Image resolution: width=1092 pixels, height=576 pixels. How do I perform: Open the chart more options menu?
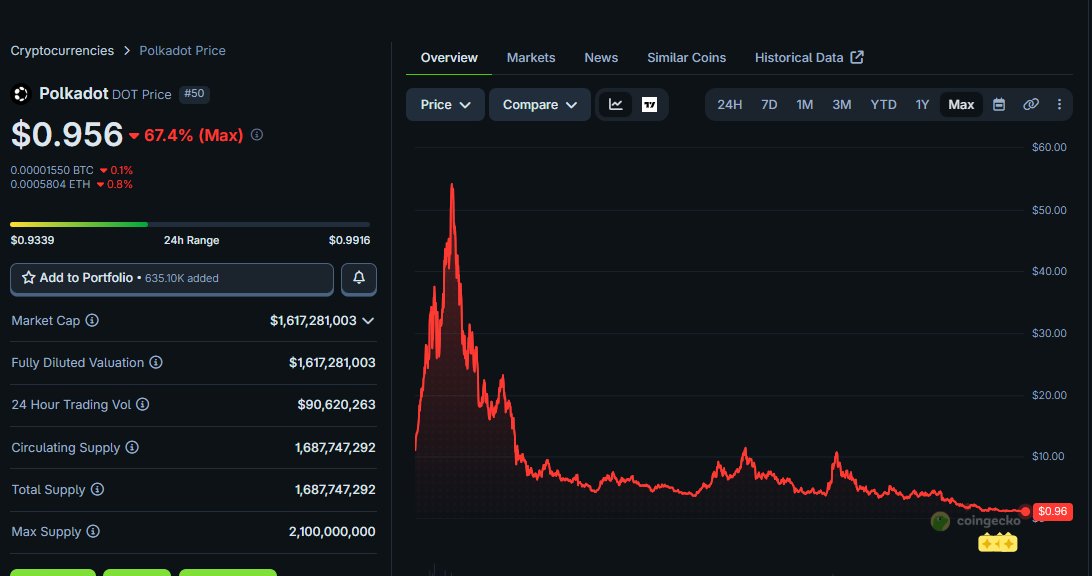pos(1059,104)
